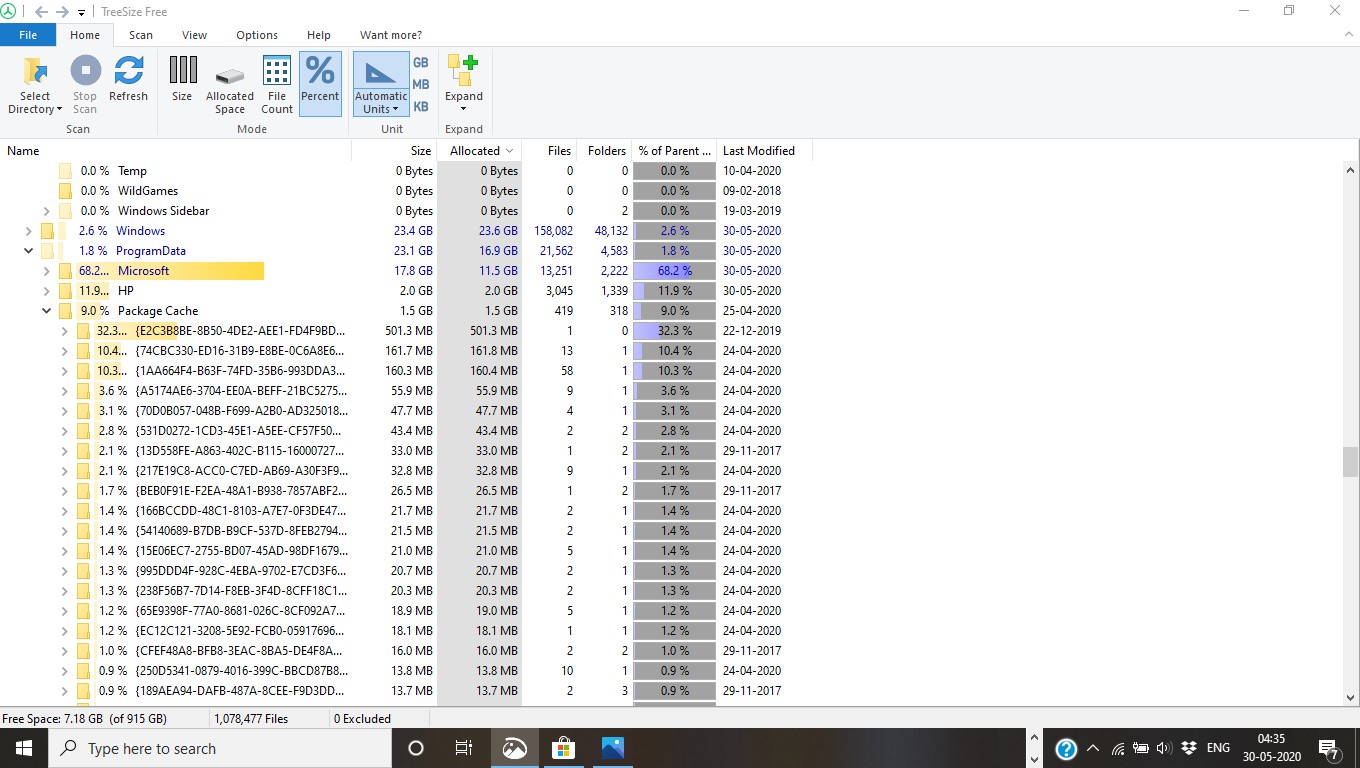
Task: Open the Help ribbon tab
Action: 319,35
